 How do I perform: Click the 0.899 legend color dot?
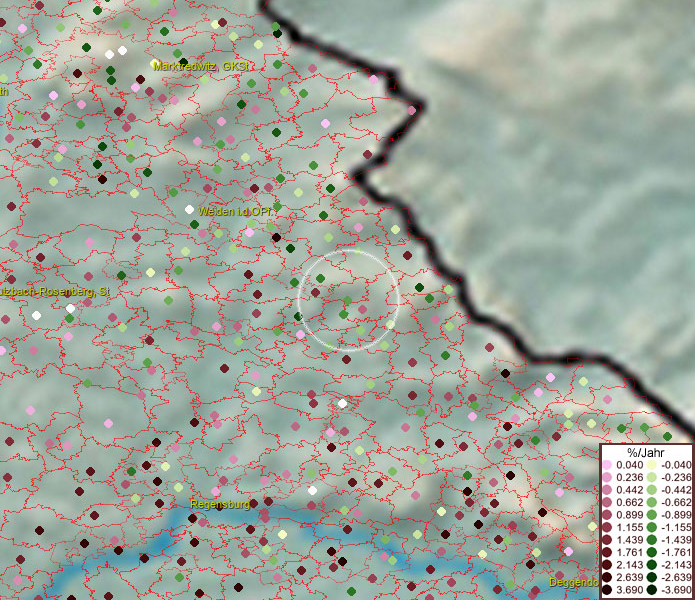click(608, 515)
